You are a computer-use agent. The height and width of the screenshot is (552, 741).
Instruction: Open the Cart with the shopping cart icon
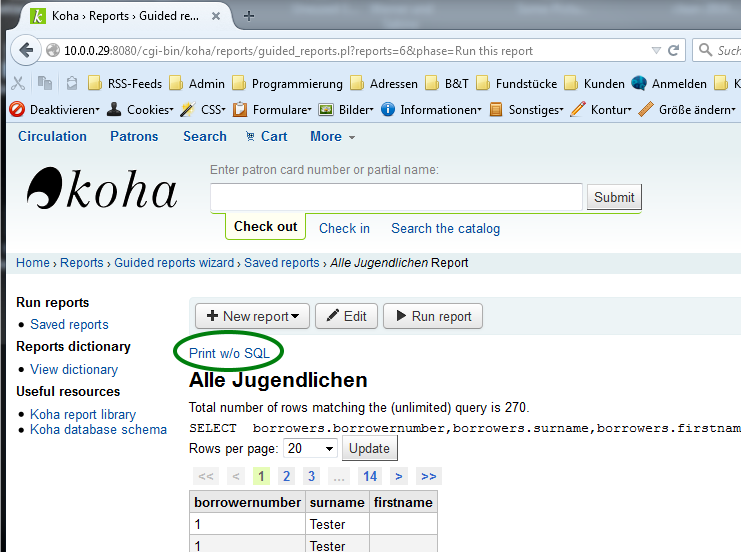(264, 136)
